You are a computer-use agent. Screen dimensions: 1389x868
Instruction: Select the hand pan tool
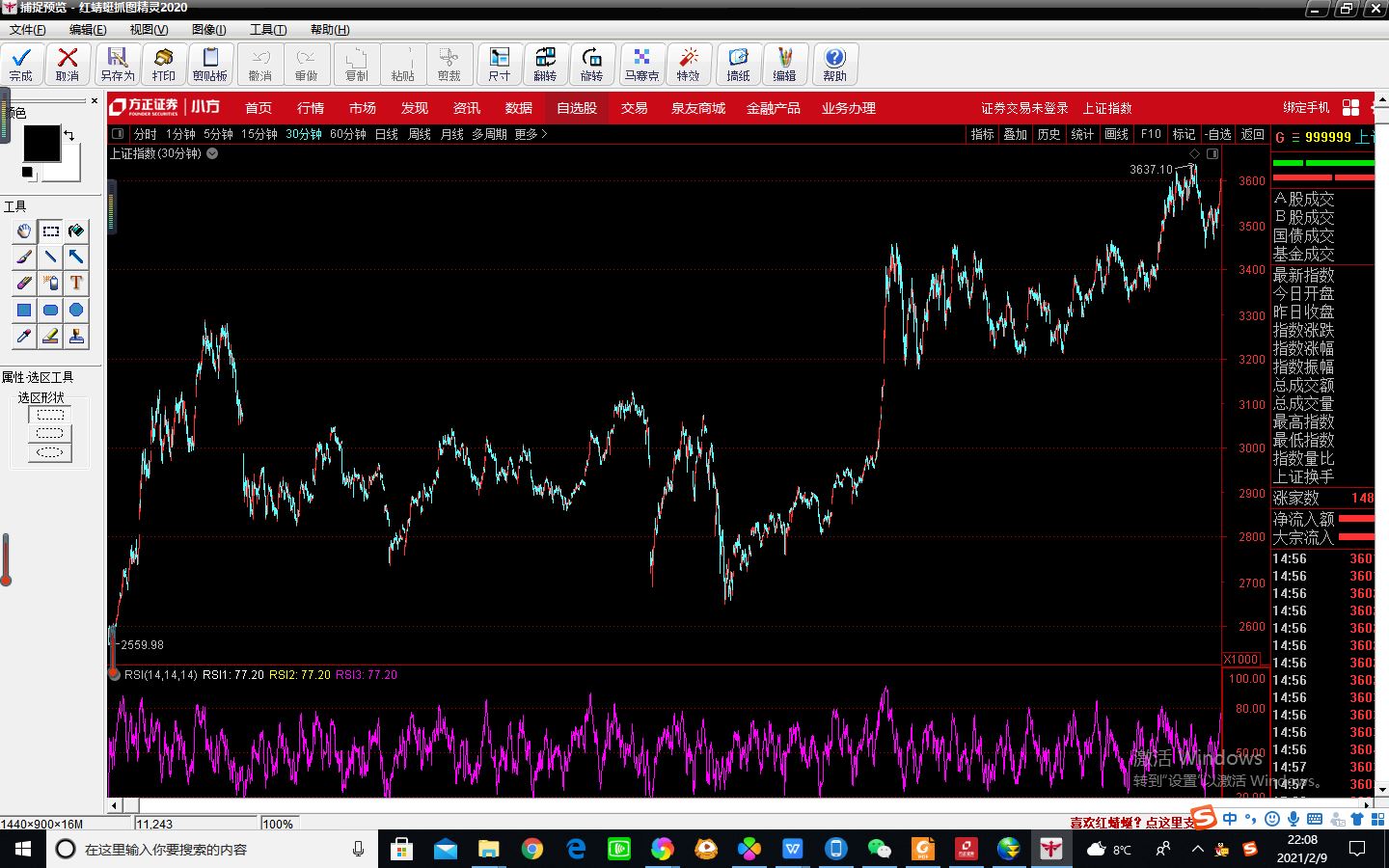click(24, 231)
